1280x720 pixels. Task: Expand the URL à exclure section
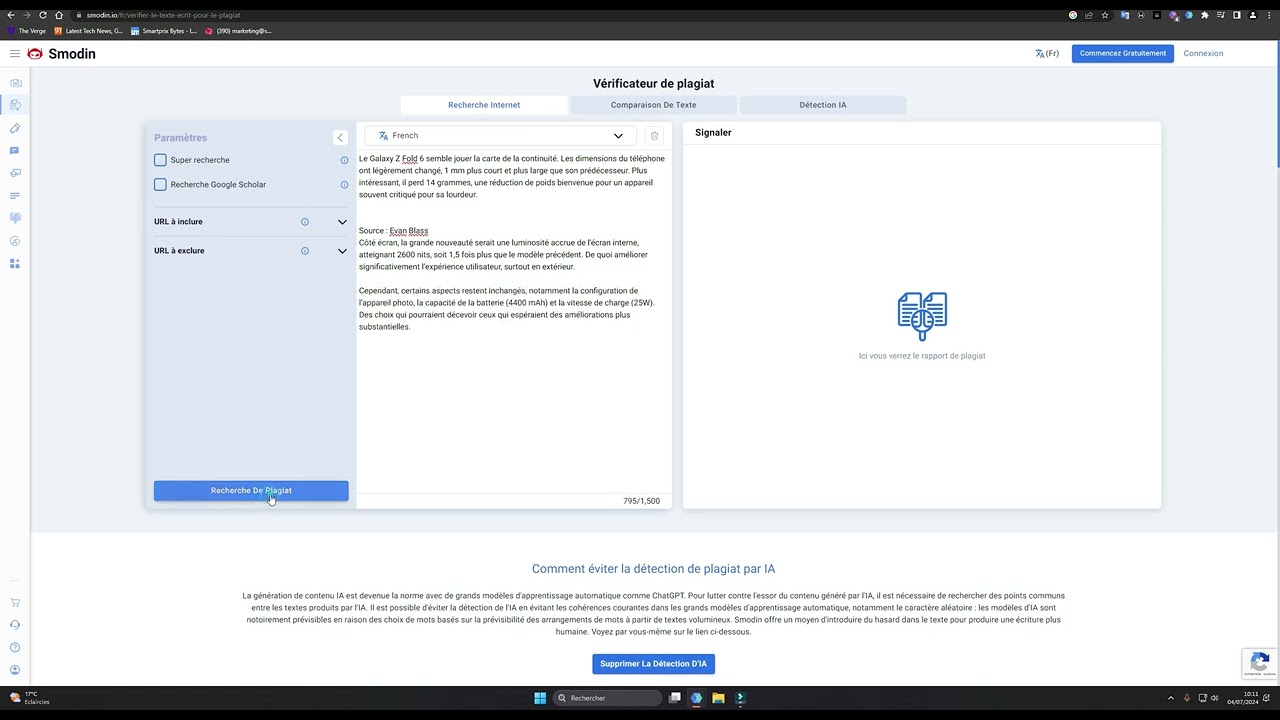pos(342,251)
